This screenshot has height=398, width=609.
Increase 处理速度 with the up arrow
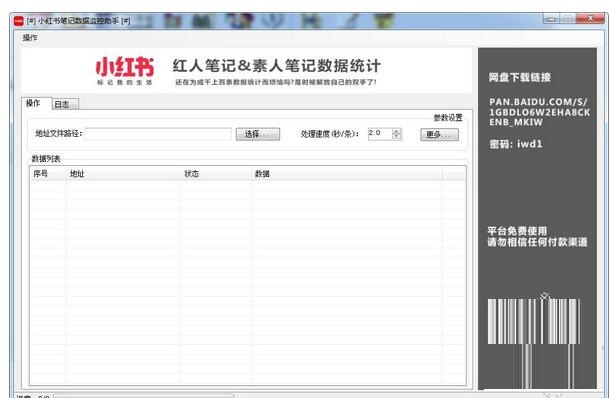pyautogui.click(x=397, y=131)
